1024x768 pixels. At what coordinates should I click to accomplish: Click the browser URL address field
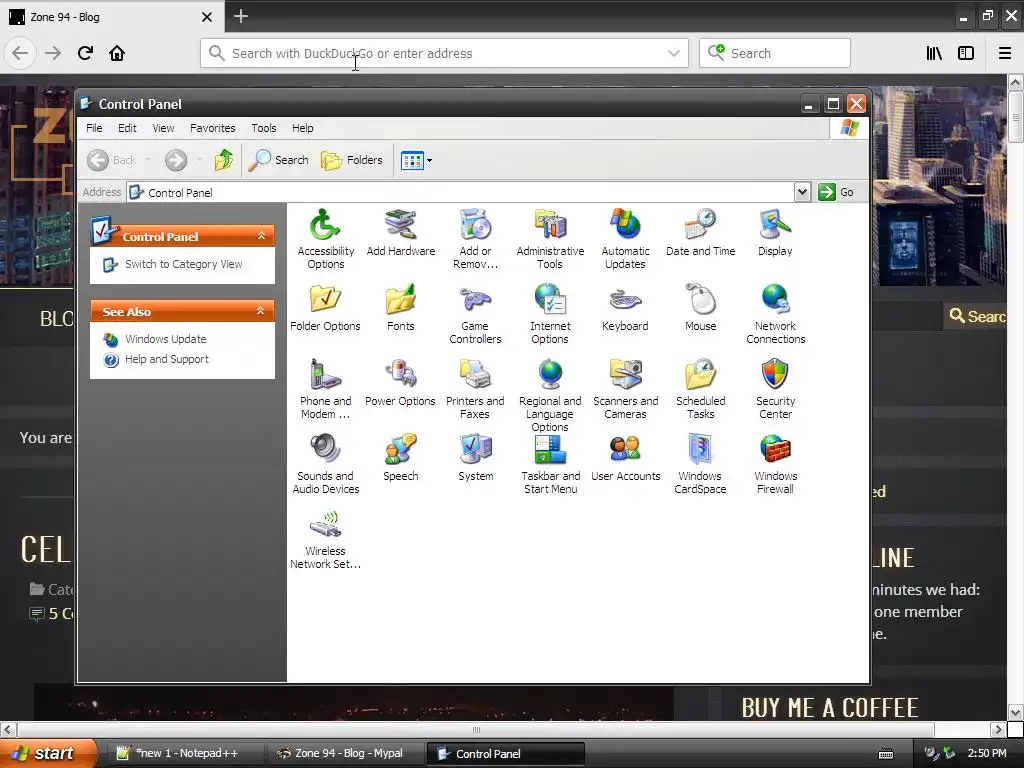(444, 54)
